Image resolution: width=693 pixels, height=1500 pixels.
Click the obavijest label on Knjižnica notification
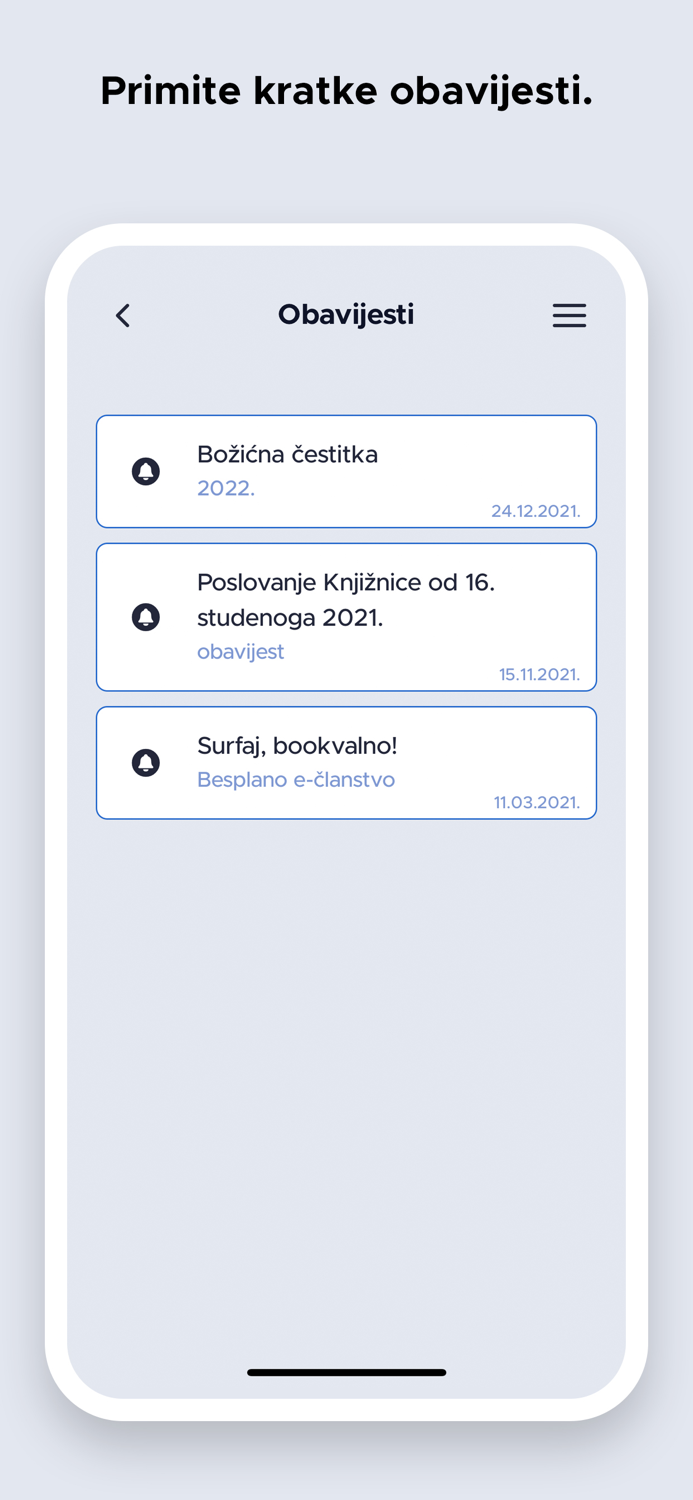(240, 651)
